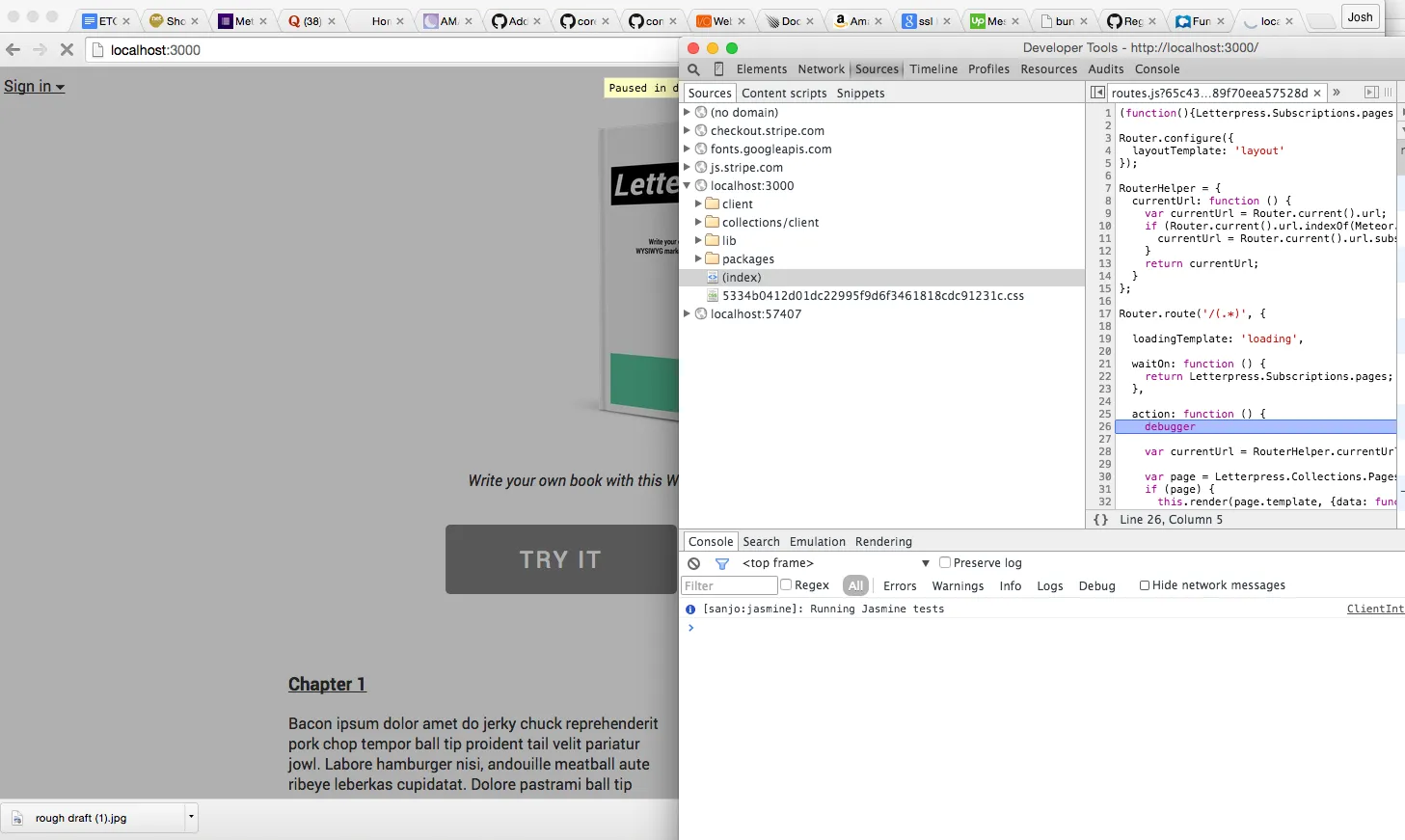Open the search tool in Developer Tools toolbar

point(693,69)
